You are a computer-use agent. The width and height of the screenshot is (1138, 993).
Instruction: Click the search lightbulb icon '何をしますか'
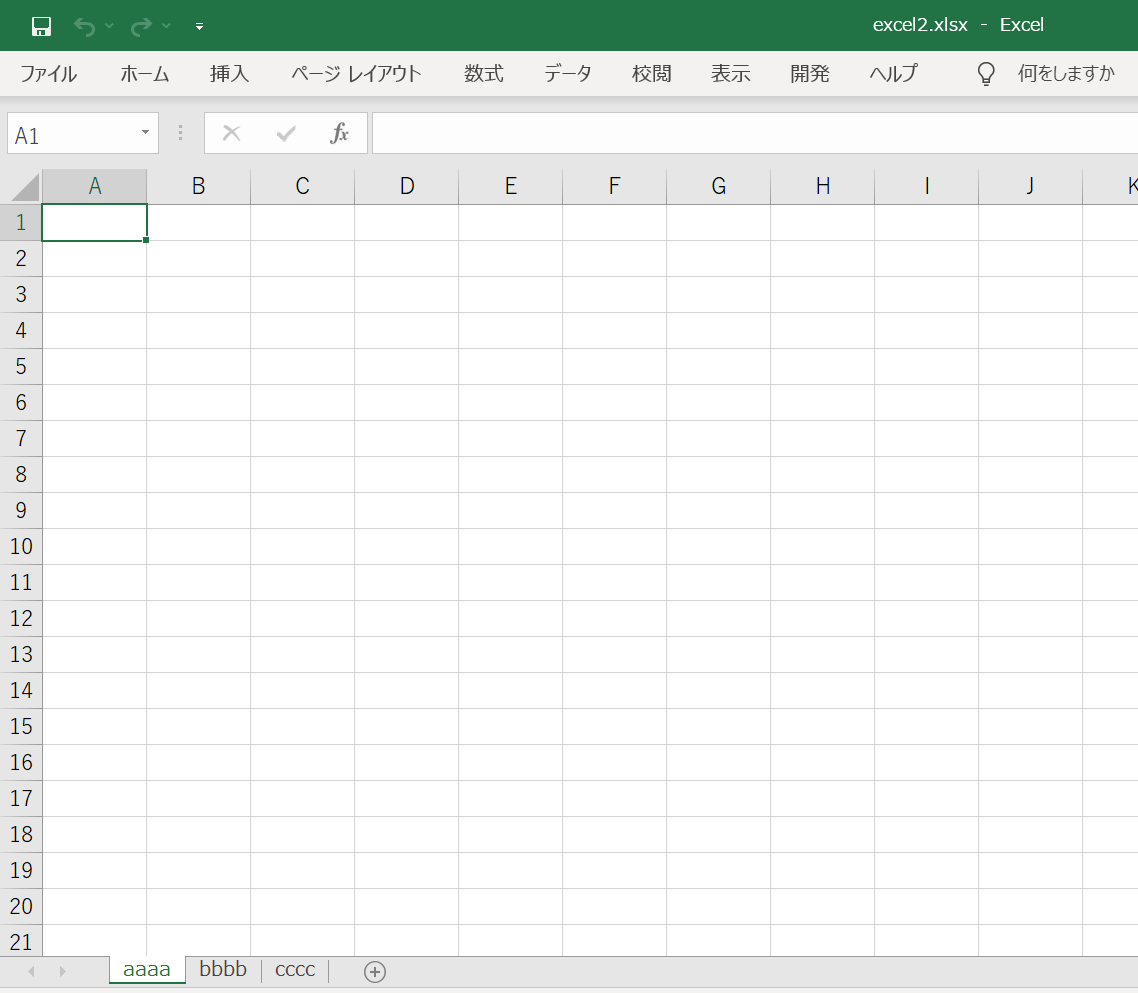[985, 72]
